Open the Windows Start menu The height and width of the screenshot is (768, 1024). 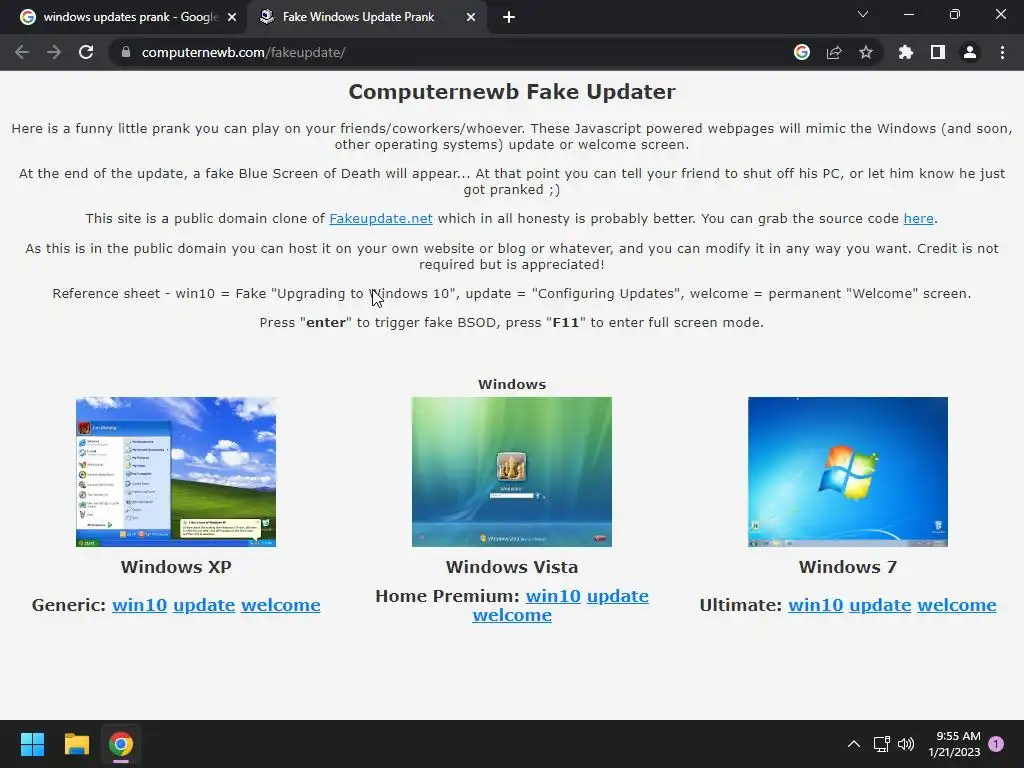[x=32, y=744]
